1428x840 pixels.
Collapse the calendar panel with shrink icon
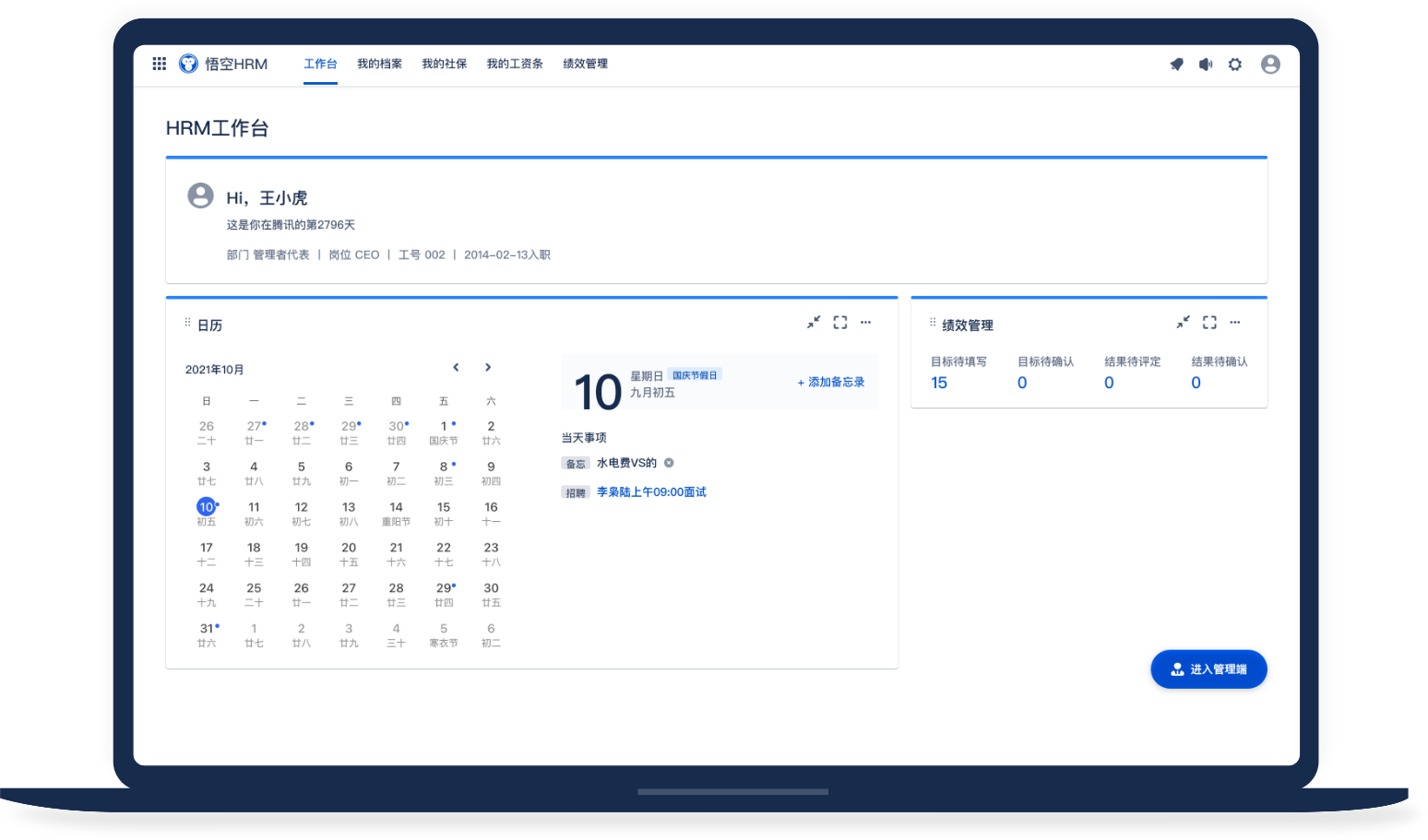point(814,323)
